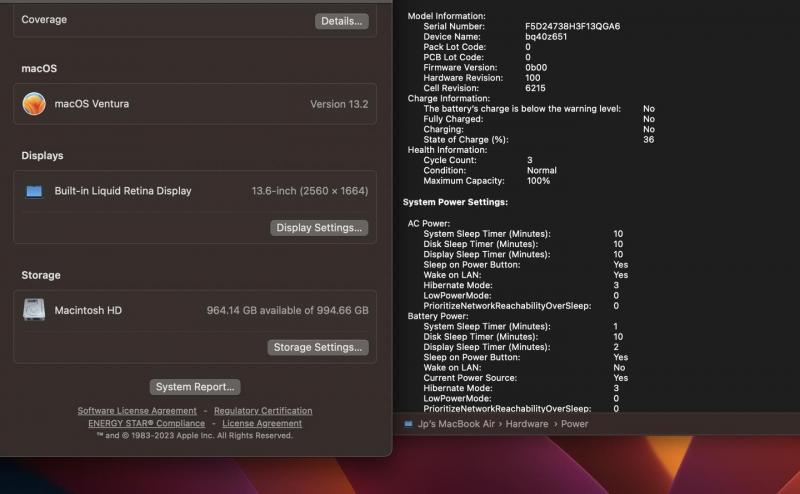Open Display Settings
This screenshot has height=494, width=800.
click(319, 228)
